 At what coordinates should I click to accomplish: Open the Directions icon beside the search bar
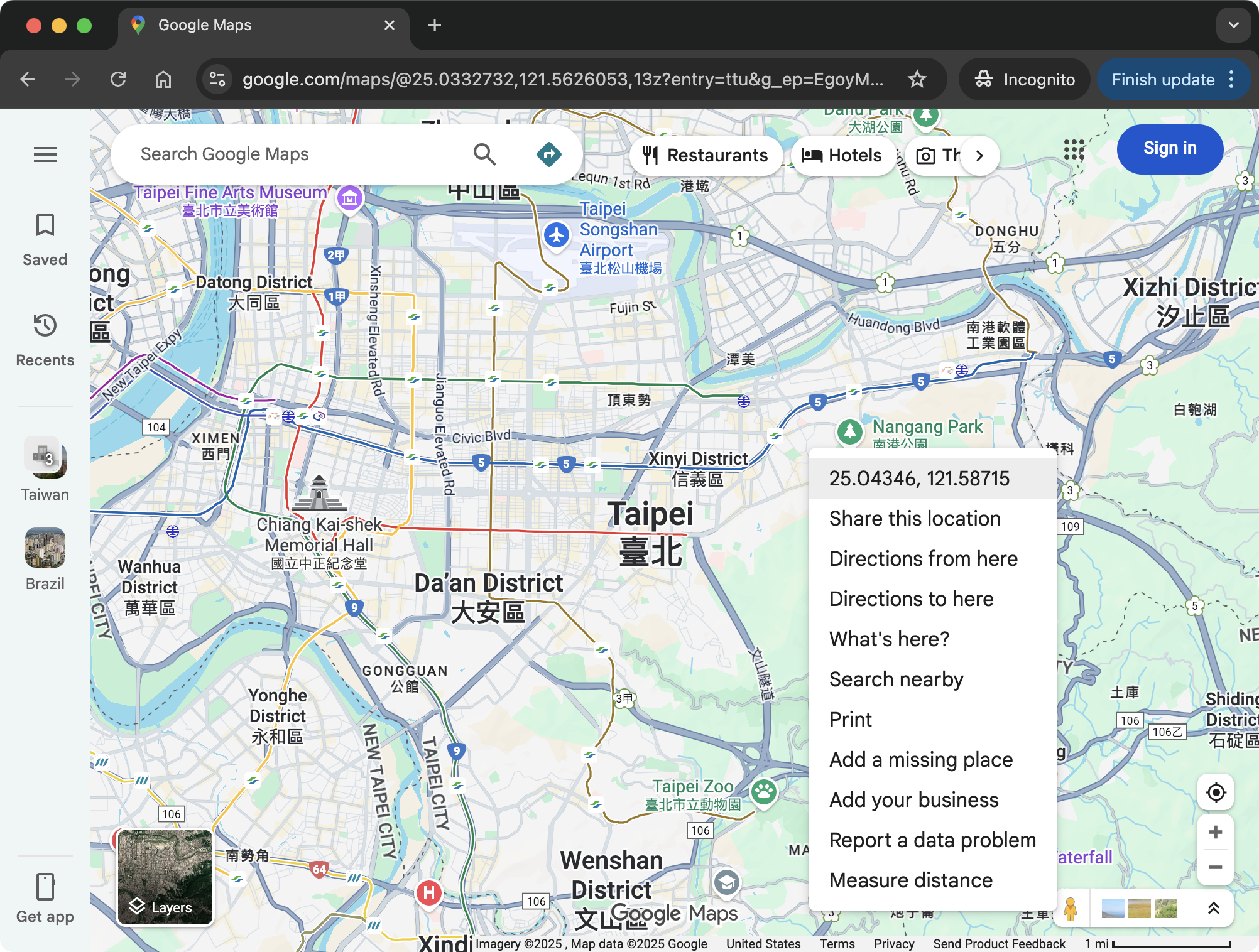[x=548, y=154]
